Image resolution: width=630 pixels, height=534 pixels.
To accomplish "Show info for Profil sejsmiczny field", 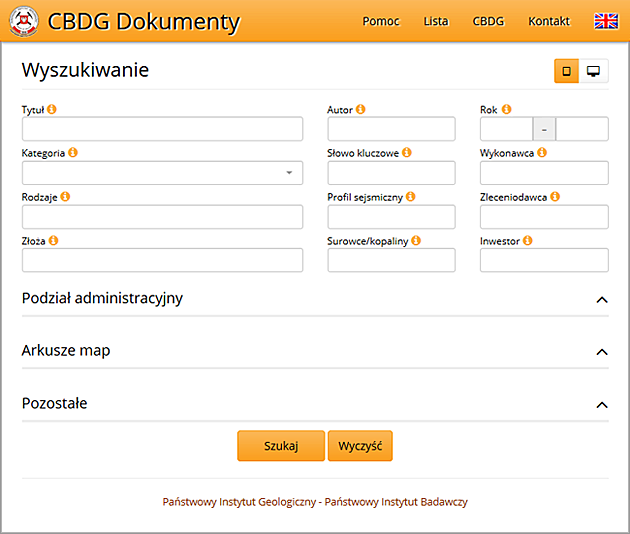I will pos(410,196).
